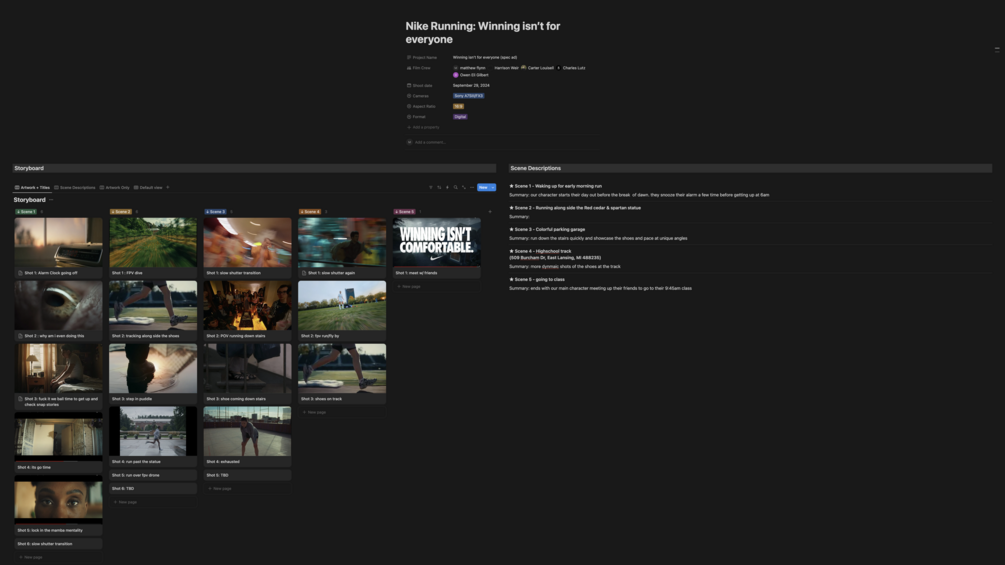Switch to Scene Descriptions view tab
The width and height of the screenshot is (1005, 565).
pos(75,188)
